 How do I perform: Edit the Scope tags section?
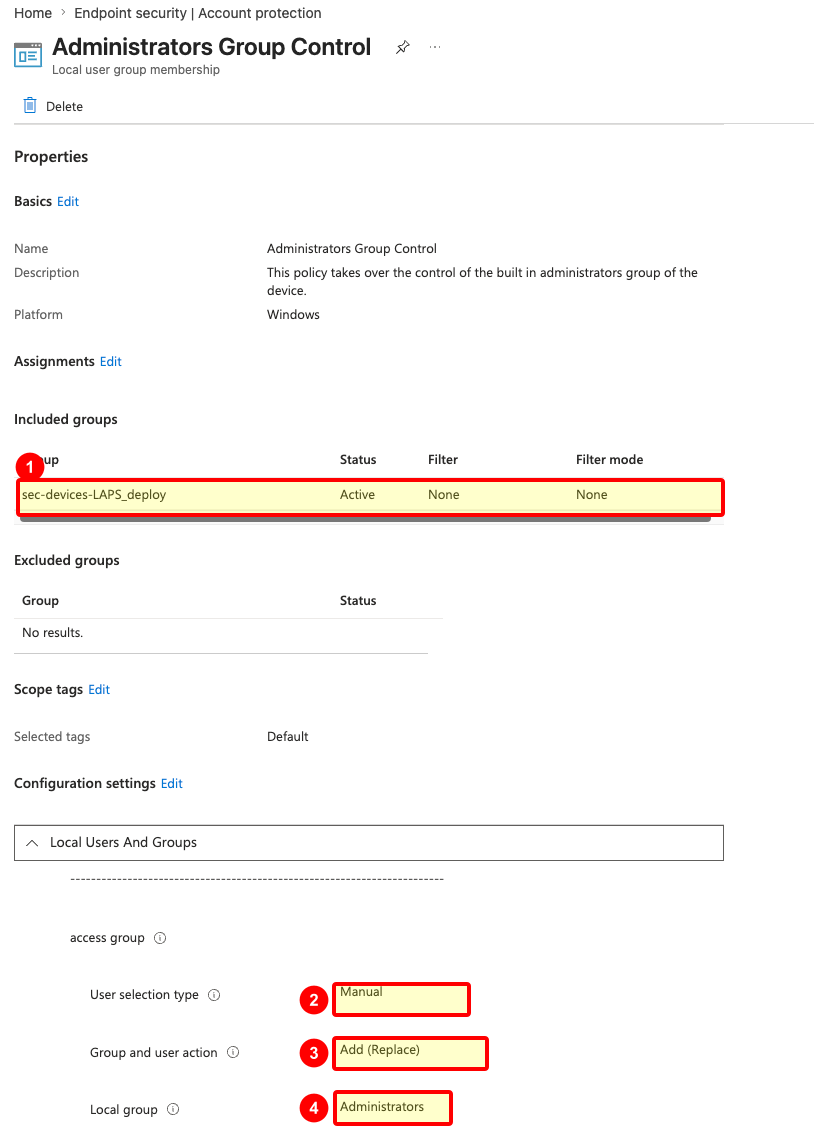click(99, 690)
